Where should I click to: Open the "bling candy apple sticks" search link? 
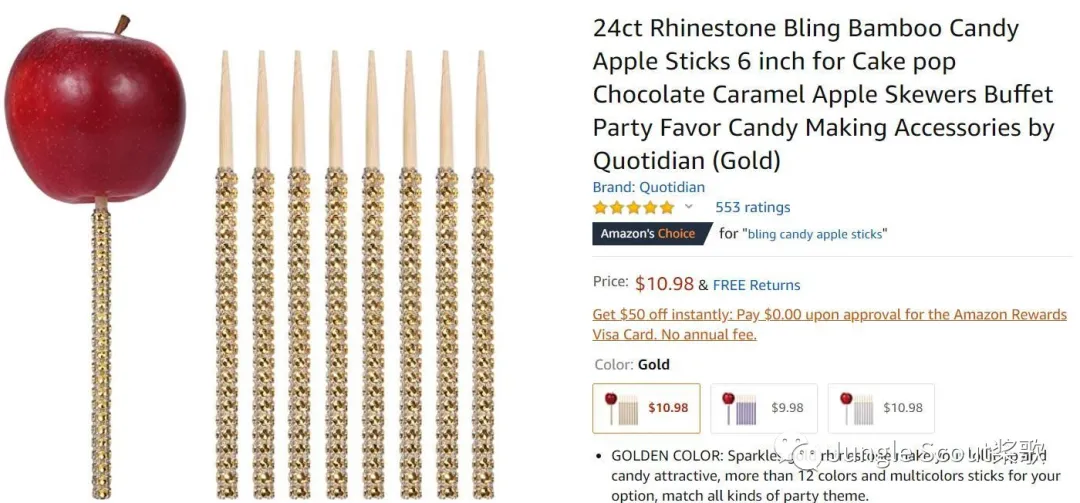[815, 234]
